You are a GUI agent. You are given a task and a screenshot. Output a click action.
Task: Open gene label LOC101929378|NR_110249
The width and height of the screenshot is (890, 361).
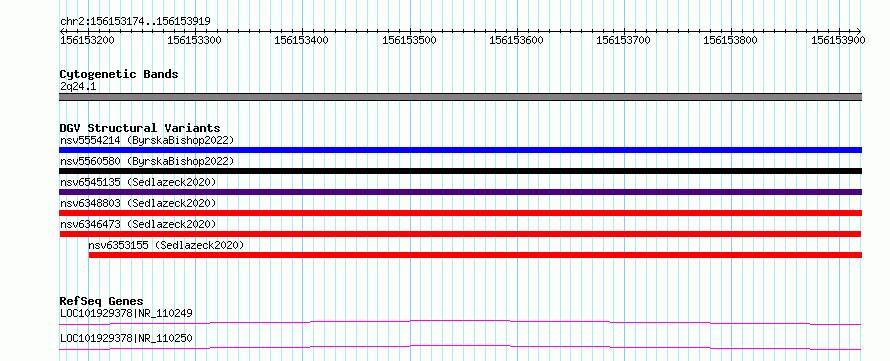tap(126, 313)
